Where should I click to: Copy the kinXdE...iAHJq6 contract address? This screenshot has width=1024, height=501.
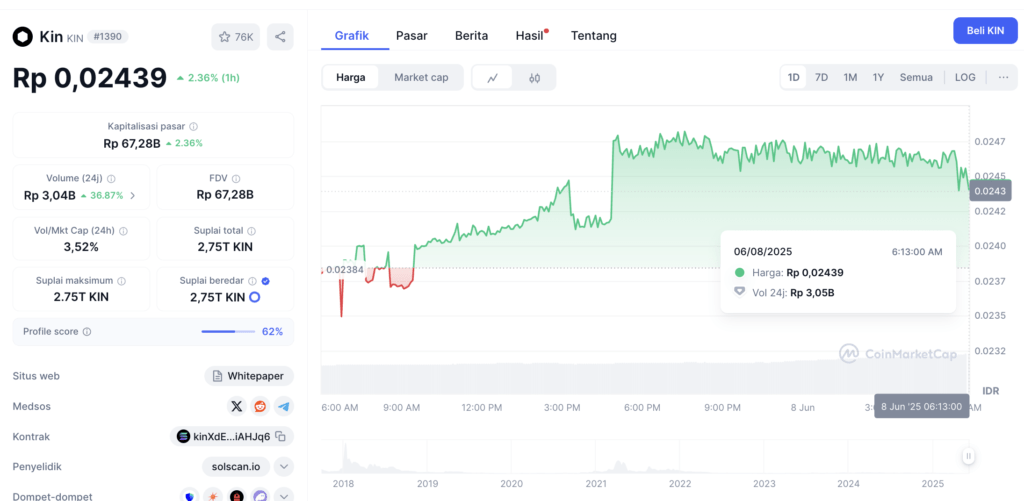coord(280,436)
